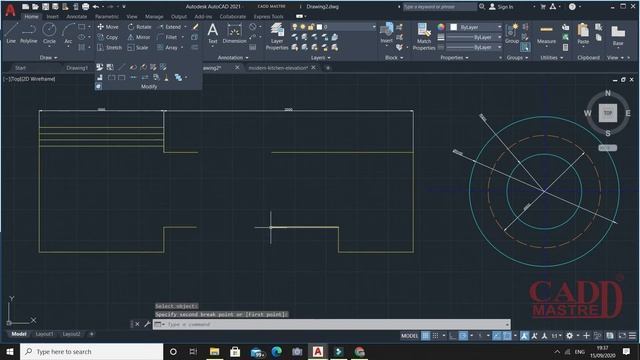Select the Circle tool

tap(49, 33)
